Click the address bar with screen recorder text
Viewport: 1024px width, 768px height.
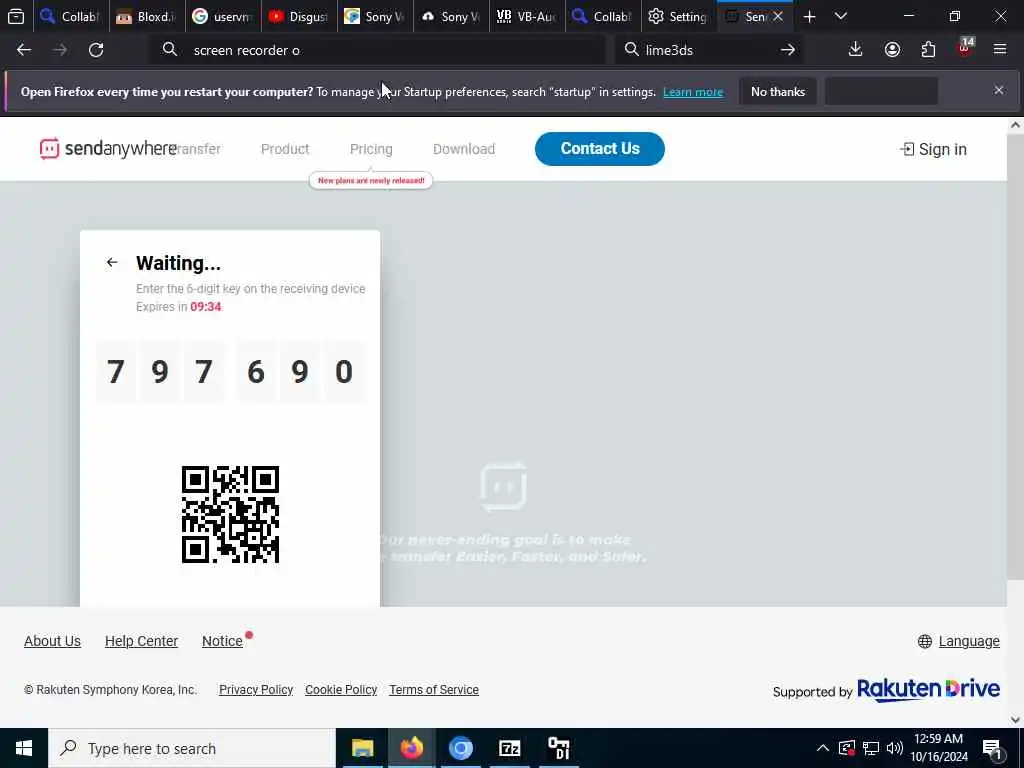click(x=379, y=50)
